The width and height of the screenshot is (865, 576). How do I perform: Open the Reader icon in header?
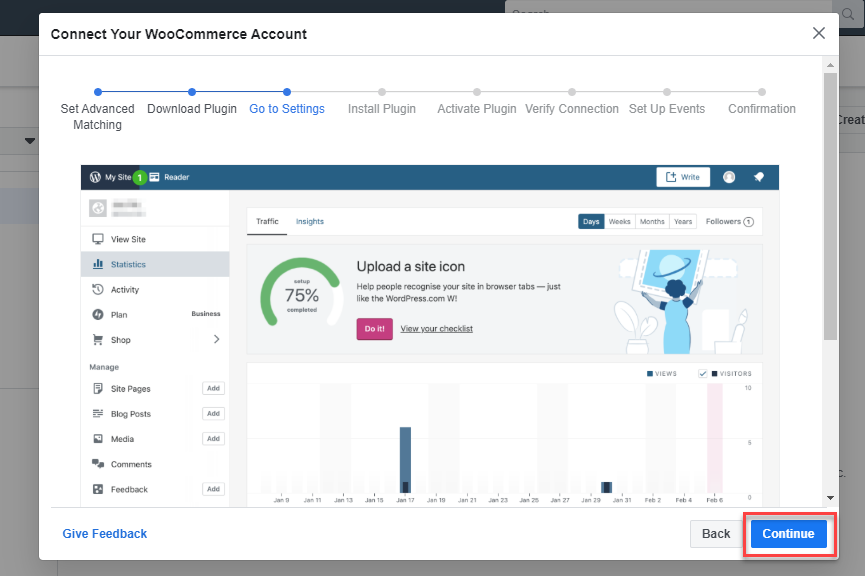pos(154,177)
